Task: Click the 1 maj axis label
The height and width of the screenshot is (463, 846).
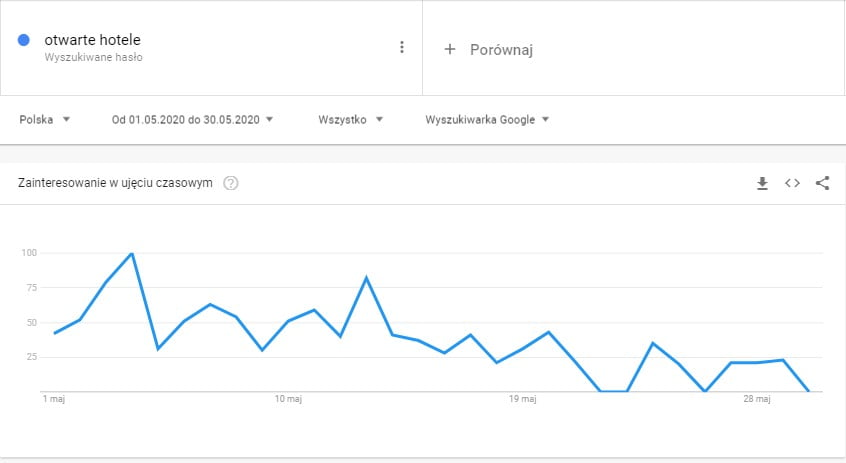Action: pyautogui.click(x=54, y=399)
